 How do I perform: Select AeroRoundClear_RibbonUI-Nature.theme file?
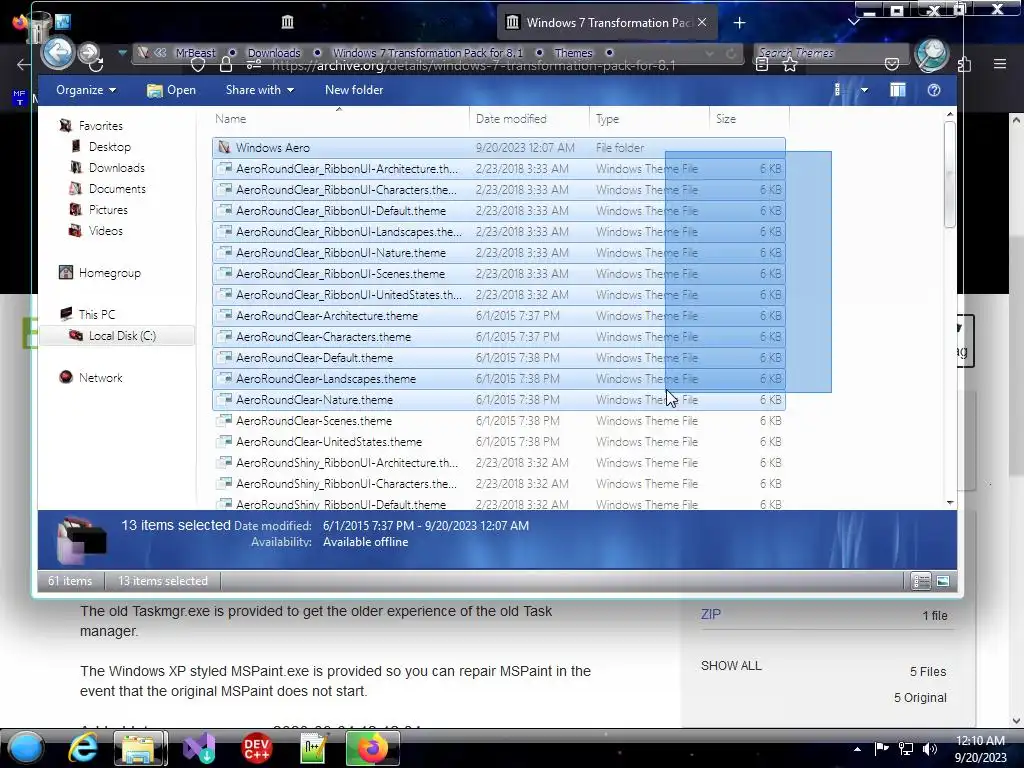[498, 253]
